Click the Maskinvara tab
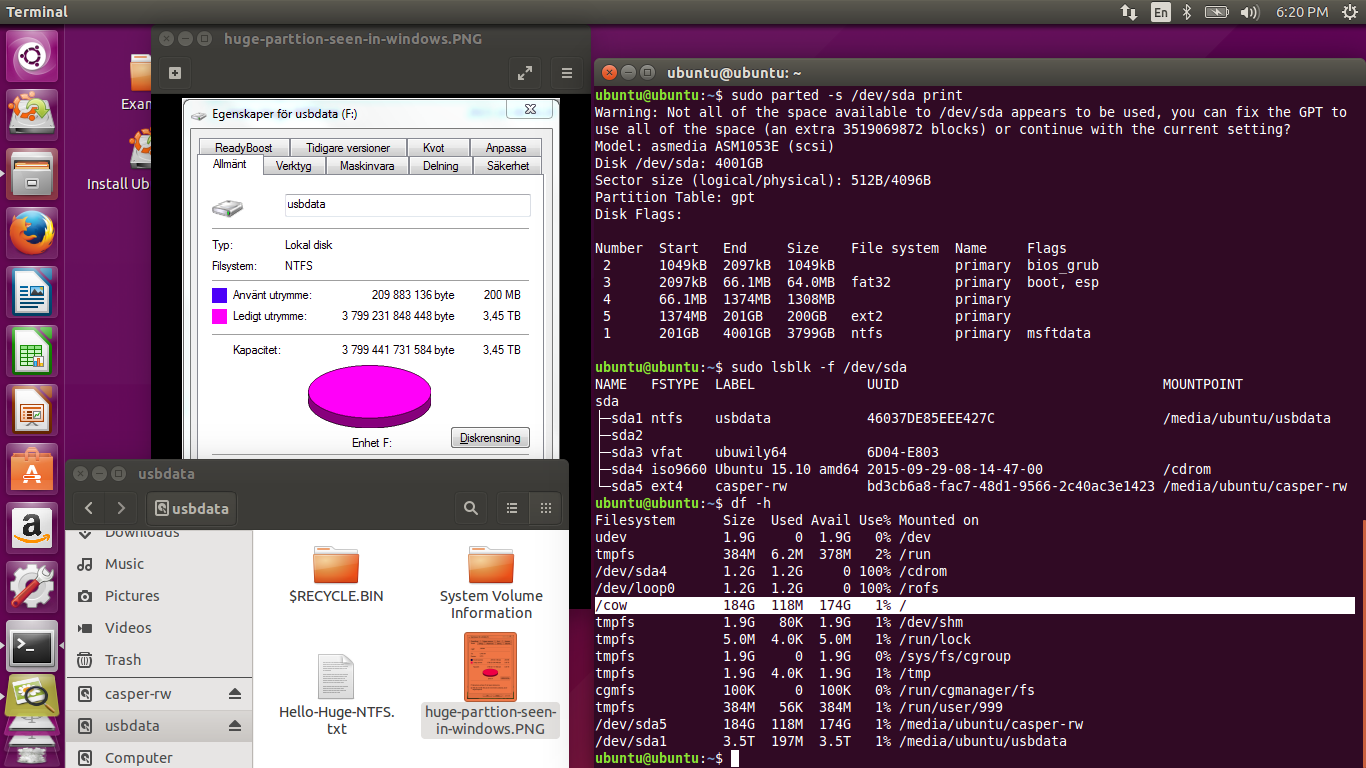This screenshot has width=1366, height=768. point(367,166)
